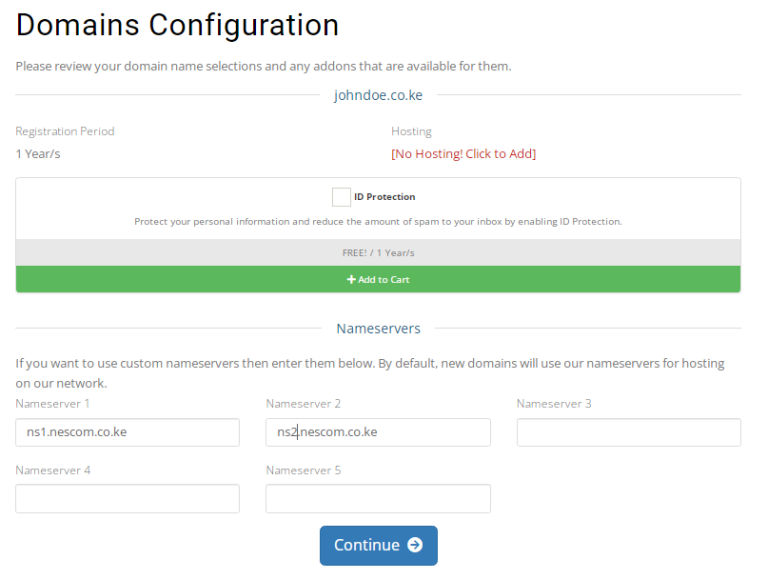Screen dimensions: 768x580
Task: Click the arrow icon on the Continue button
Action: point(415,545)
